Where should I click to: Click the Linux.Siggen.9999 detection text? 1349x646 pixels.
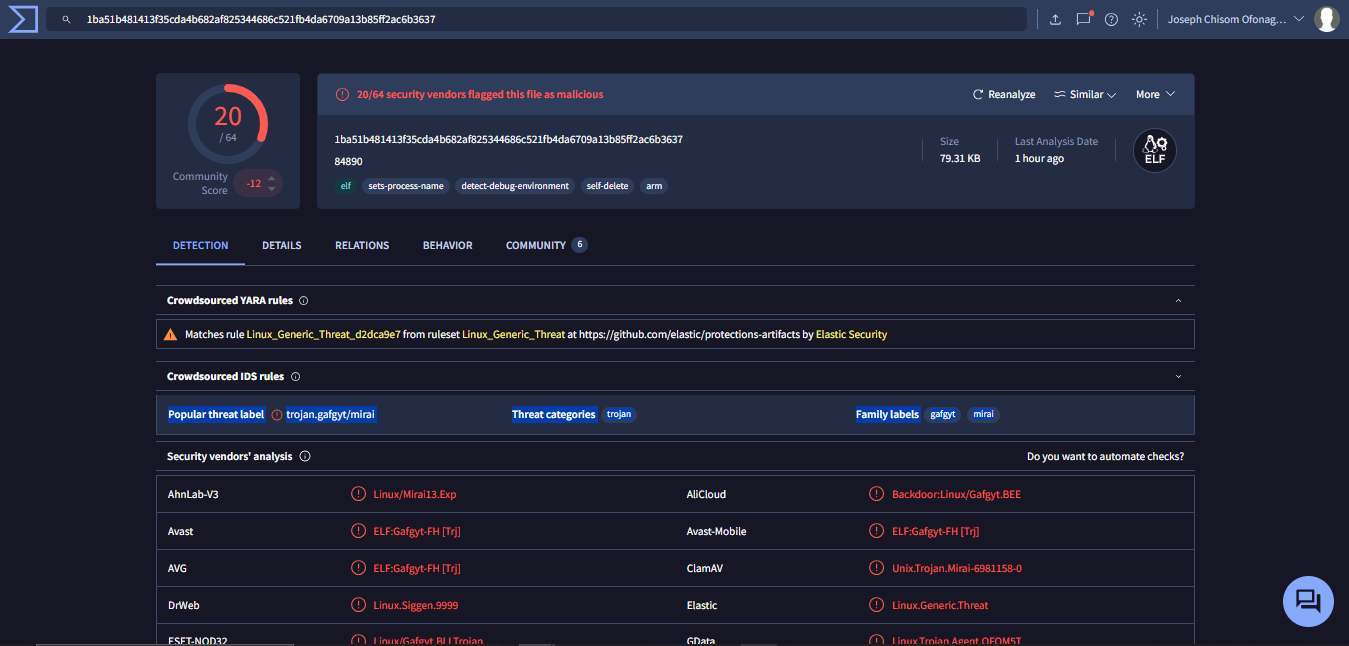416,605
